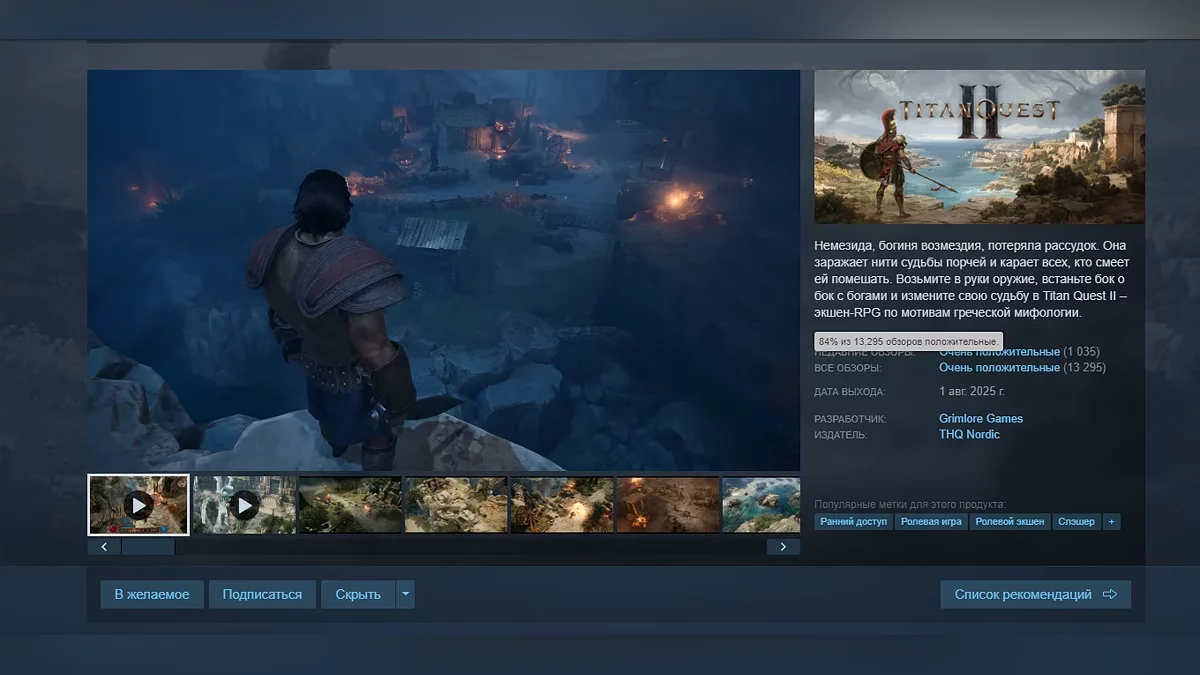
Task: Open the dropdown arrow next to Скрыть
Action: pyautogui.click(x=405, y=594)
